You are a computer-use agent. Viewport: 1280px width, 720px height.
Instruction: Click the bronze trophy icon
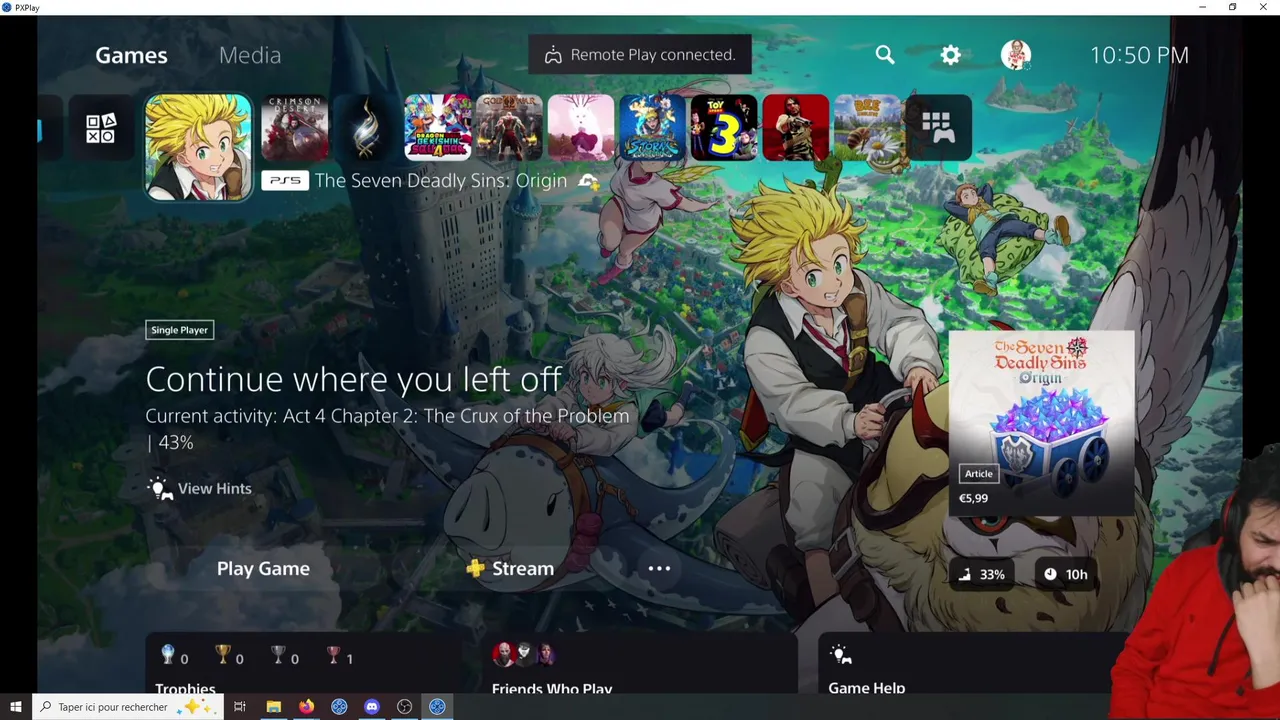pos(333,655)
